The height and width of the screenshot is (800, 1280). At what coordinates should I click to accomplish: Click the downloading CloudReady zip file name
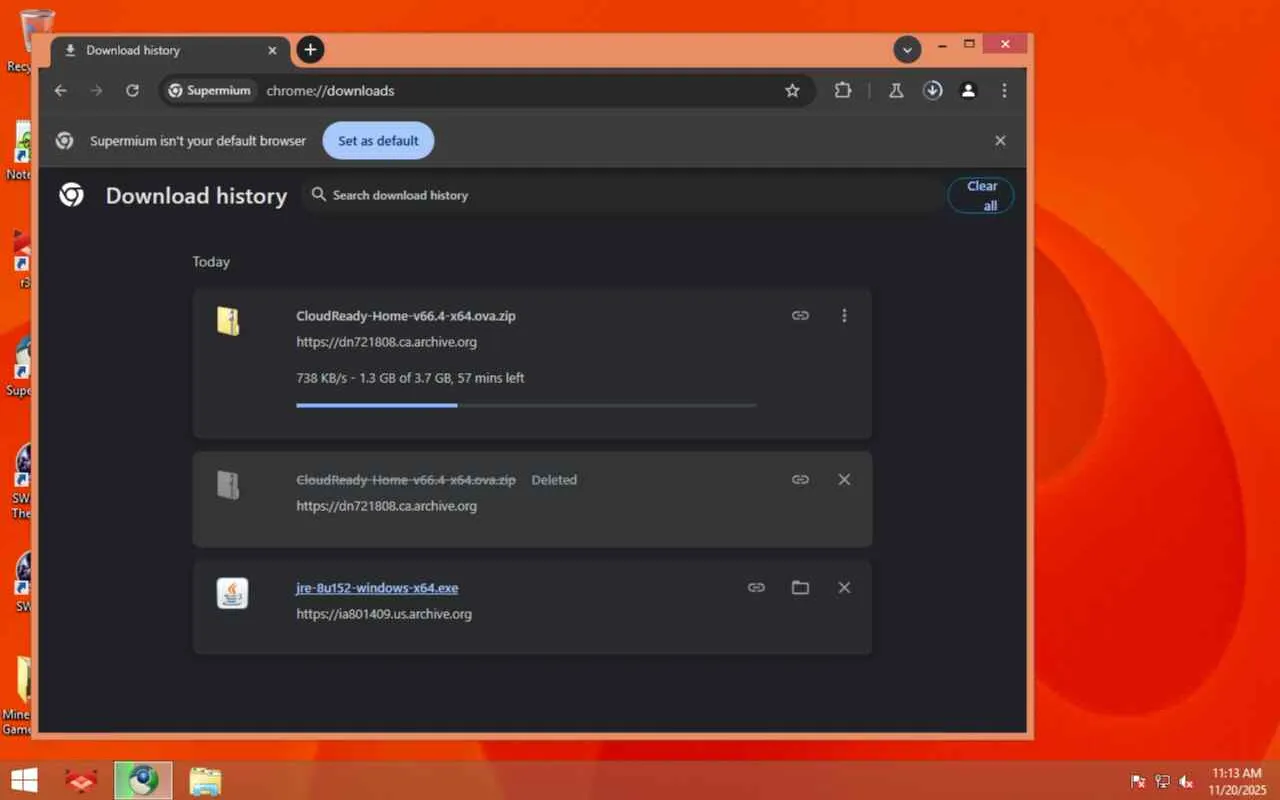click(x=406, y=316)
